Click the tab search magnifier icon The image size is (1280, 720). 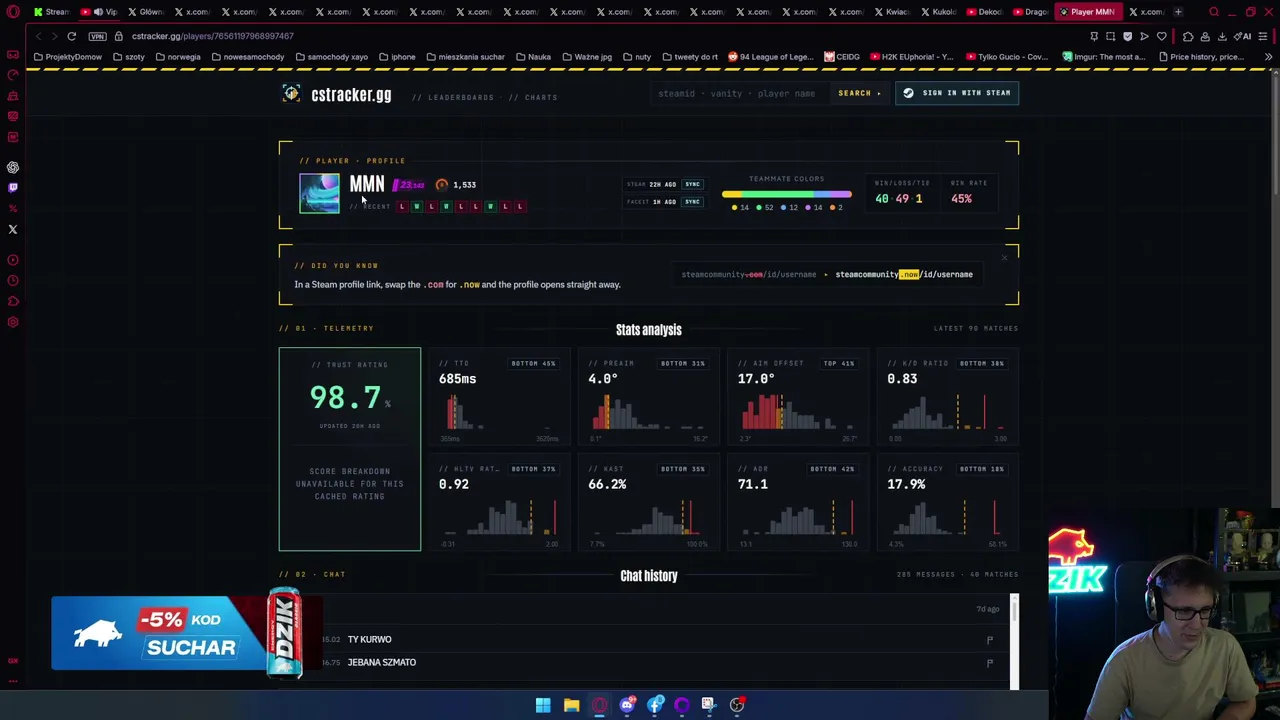point(1214,12)
